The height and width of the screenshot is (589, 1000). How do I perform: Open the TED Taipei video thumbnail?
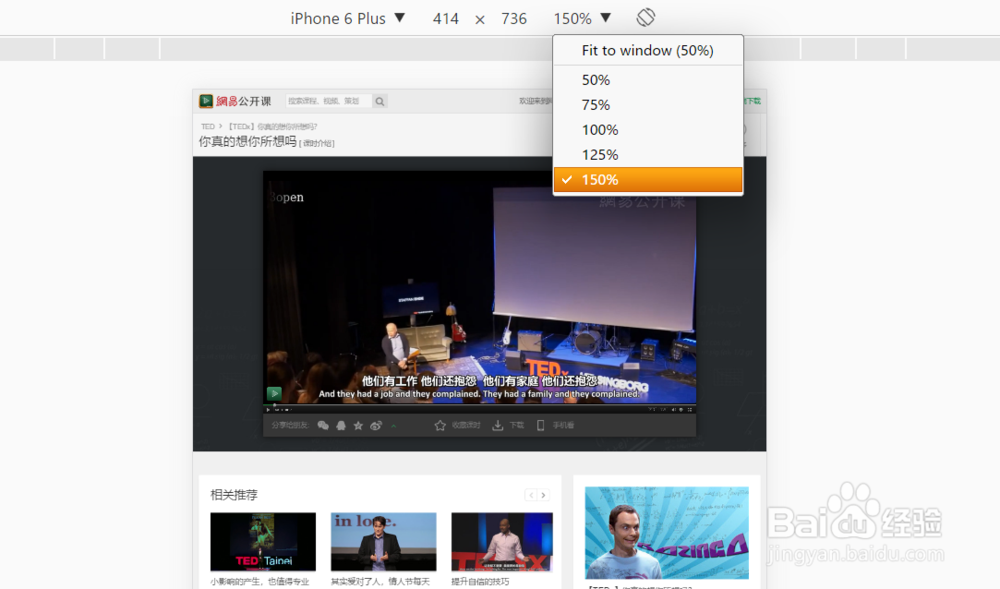[263, 541]
